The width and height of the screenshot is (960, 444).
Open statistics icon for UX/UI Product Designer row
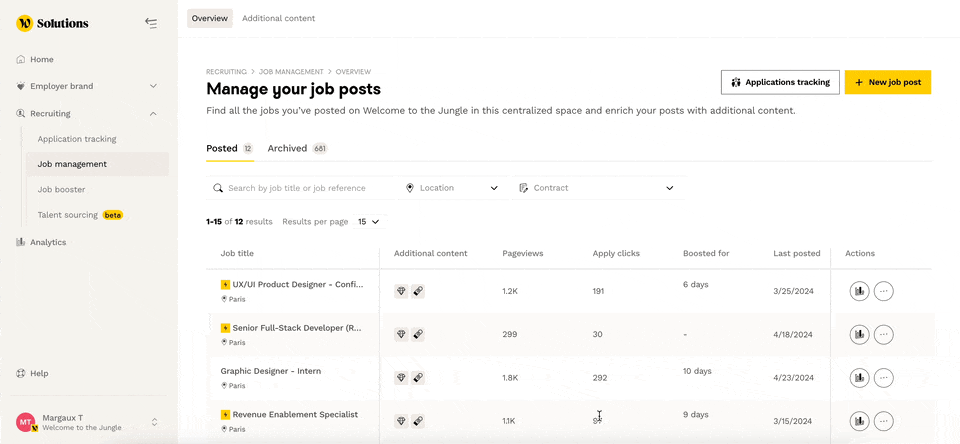[859, 292]
